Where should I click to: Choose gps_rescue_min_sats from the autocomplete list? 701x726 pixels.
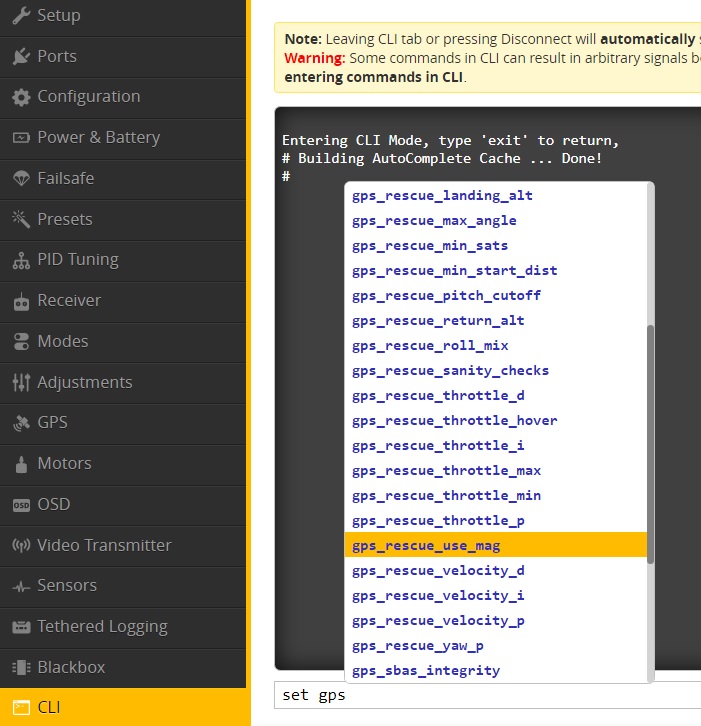(x=430, y=246)
